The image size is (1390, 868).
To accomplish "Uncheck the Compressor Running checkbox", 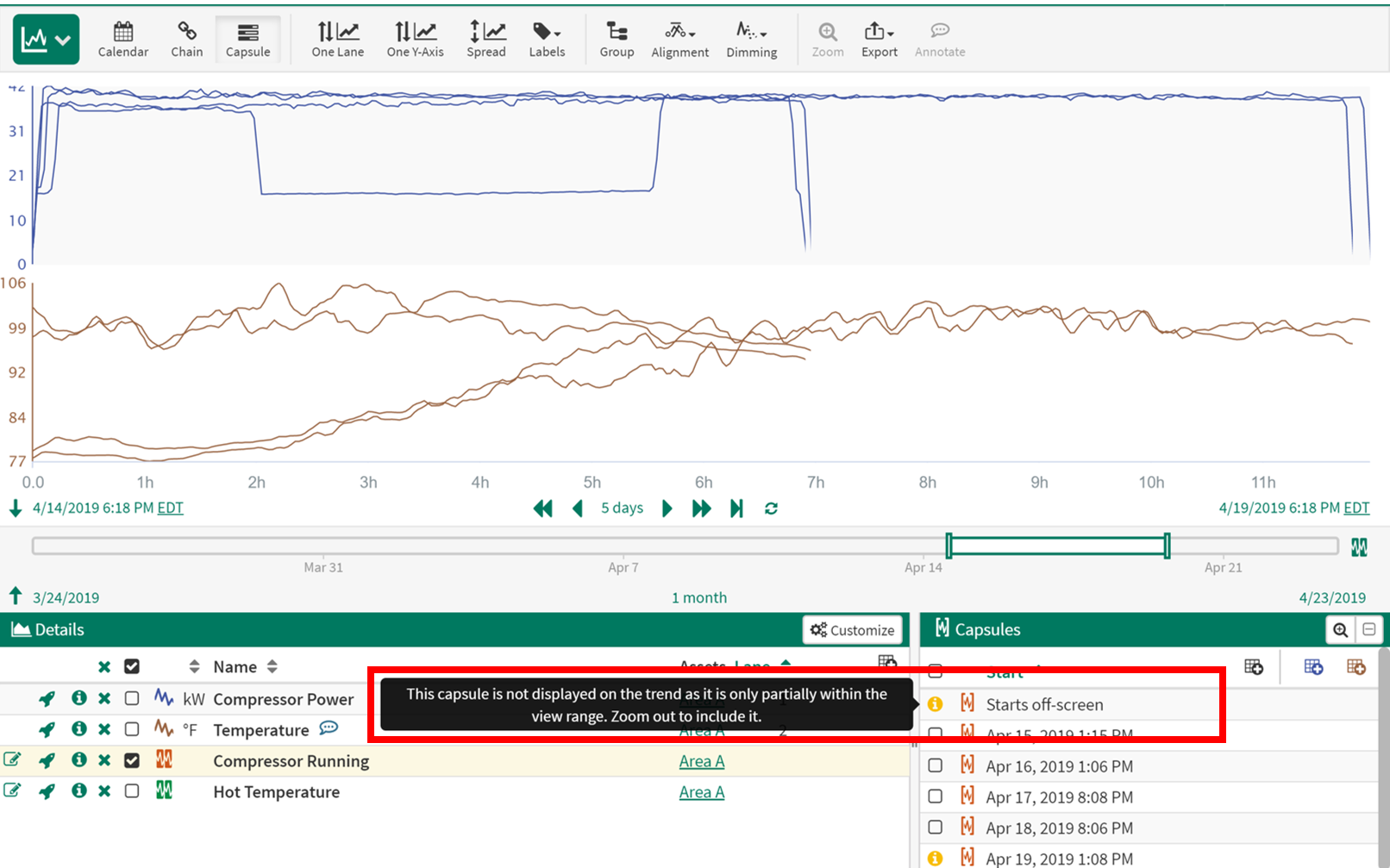I will click(132, 760).
